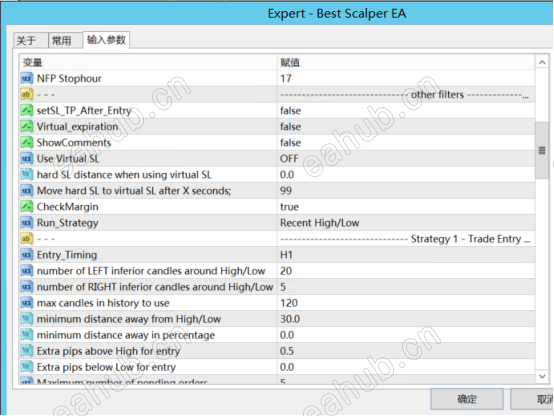Screen dimensions: 554x416
Task: Select the CheckMargin variable name
Action: (x=67, y=207)
